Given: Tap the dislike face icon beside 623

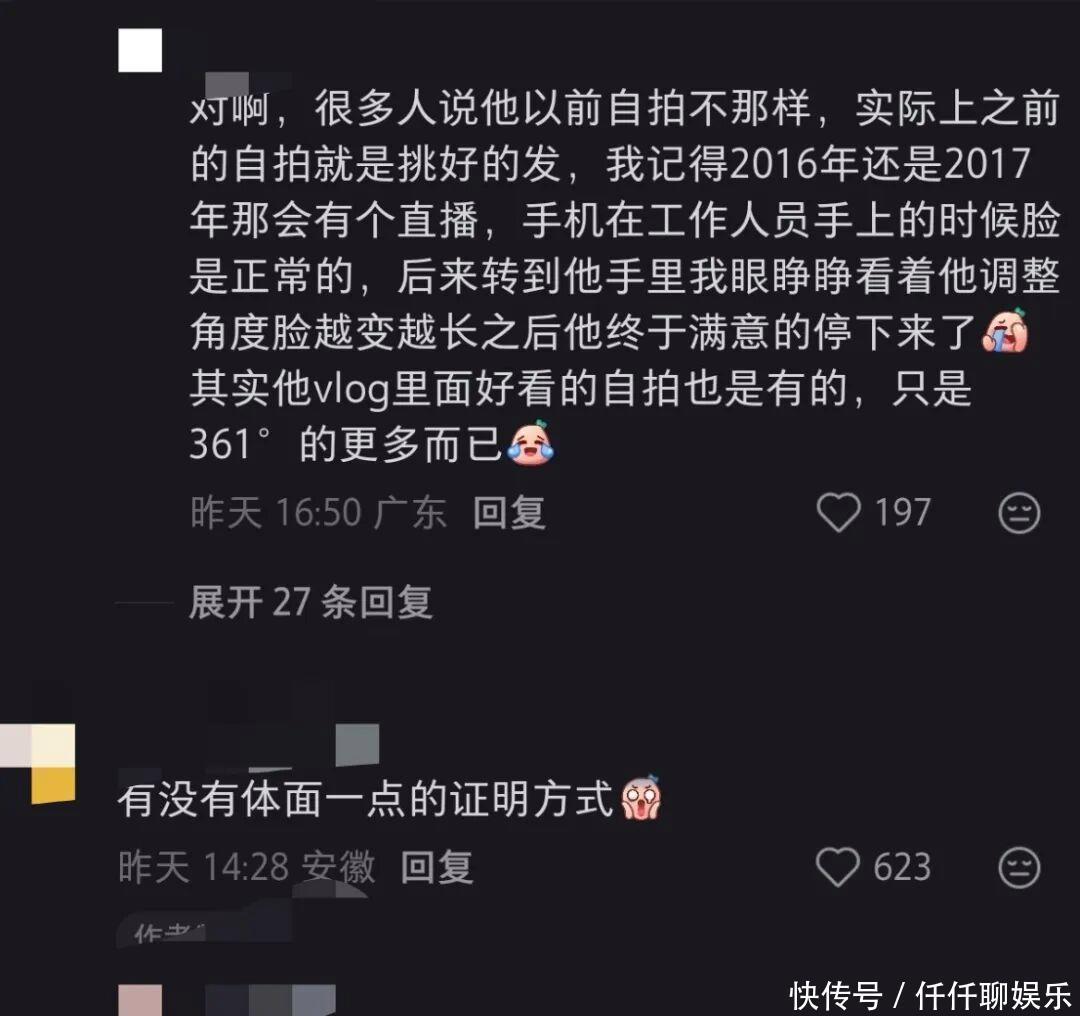Looking at the screenshot, I should (1019, 867).
